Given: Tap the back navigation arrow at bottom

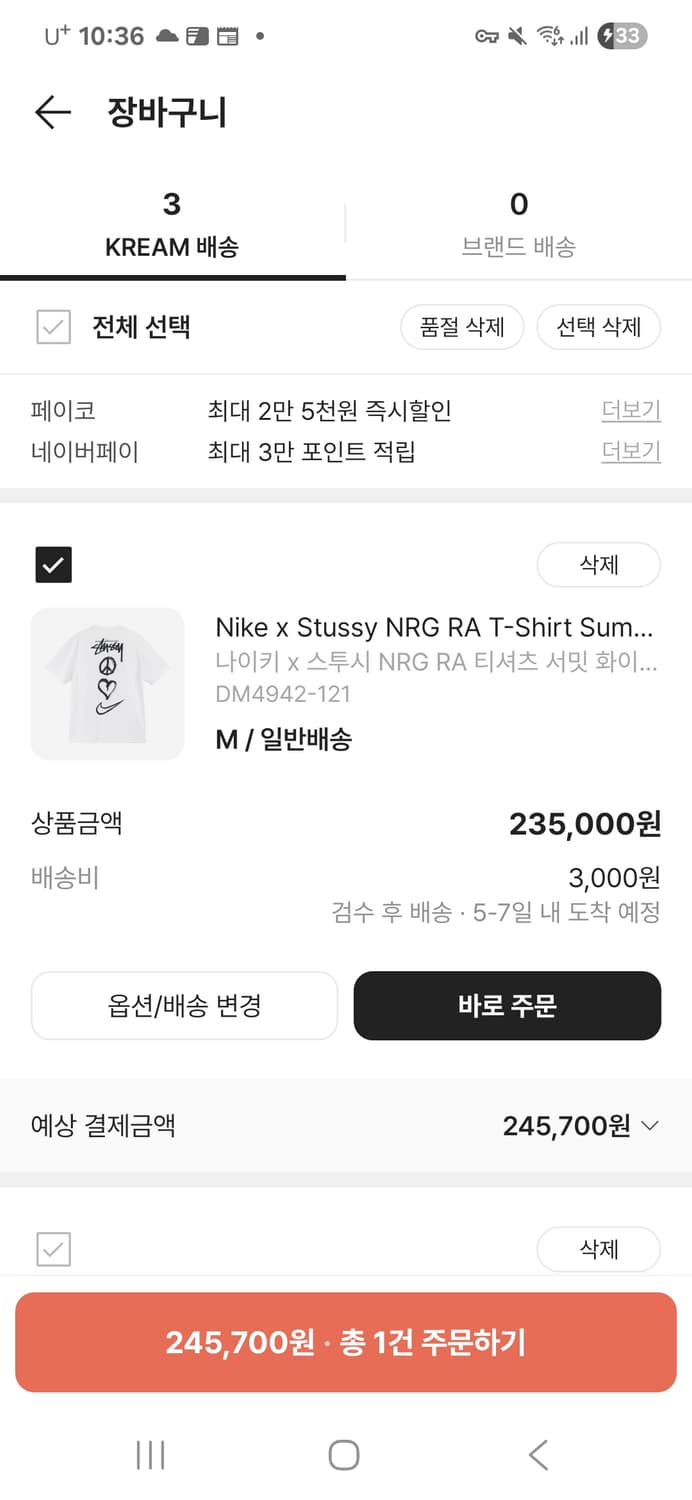Looking at the screenshot, I should click(538, 1456).
